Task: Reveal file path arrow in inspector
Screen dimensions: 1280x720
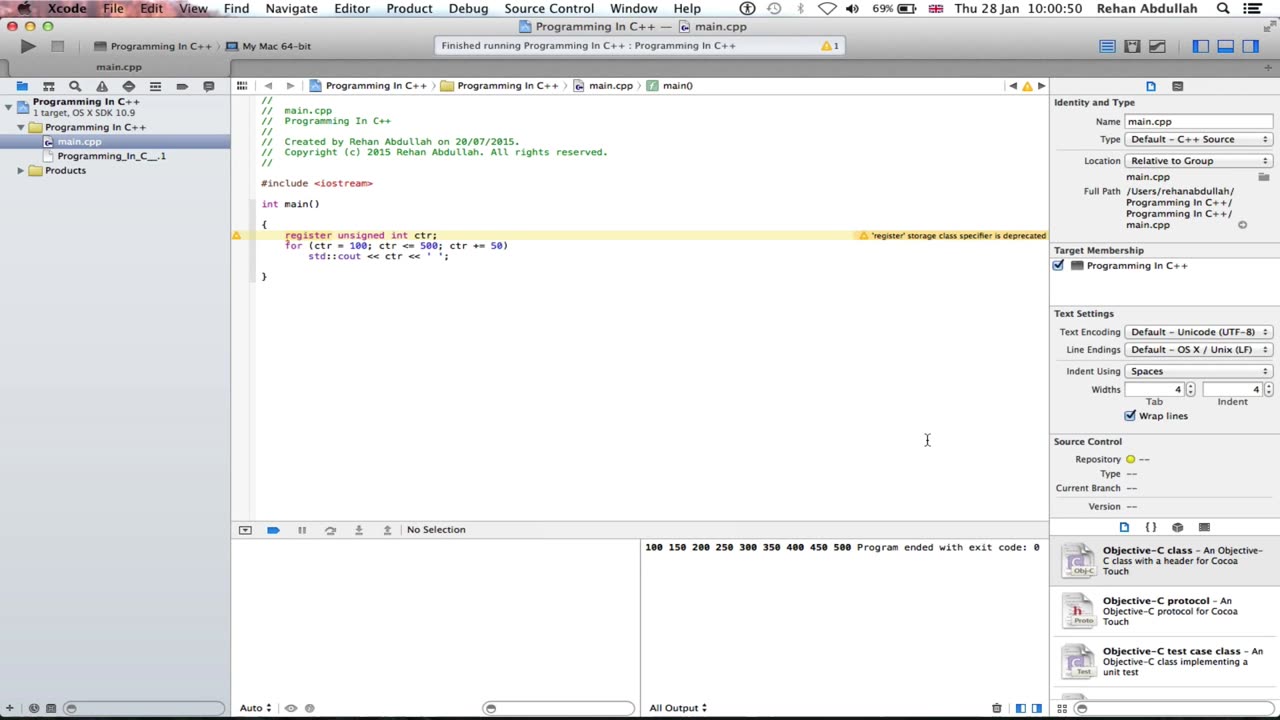Action: pos(1242,226)
